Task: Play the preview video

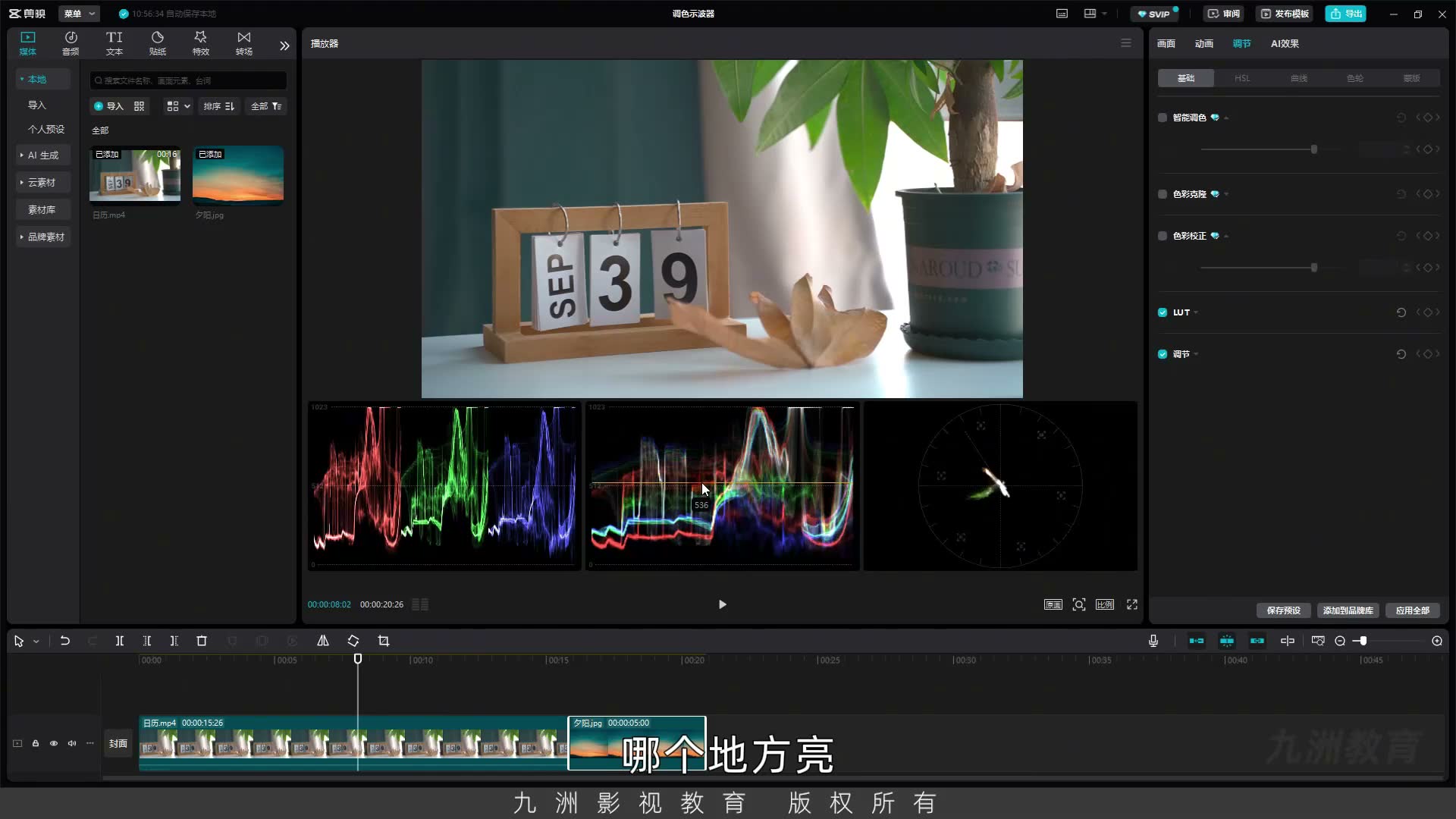Action: 722,604
